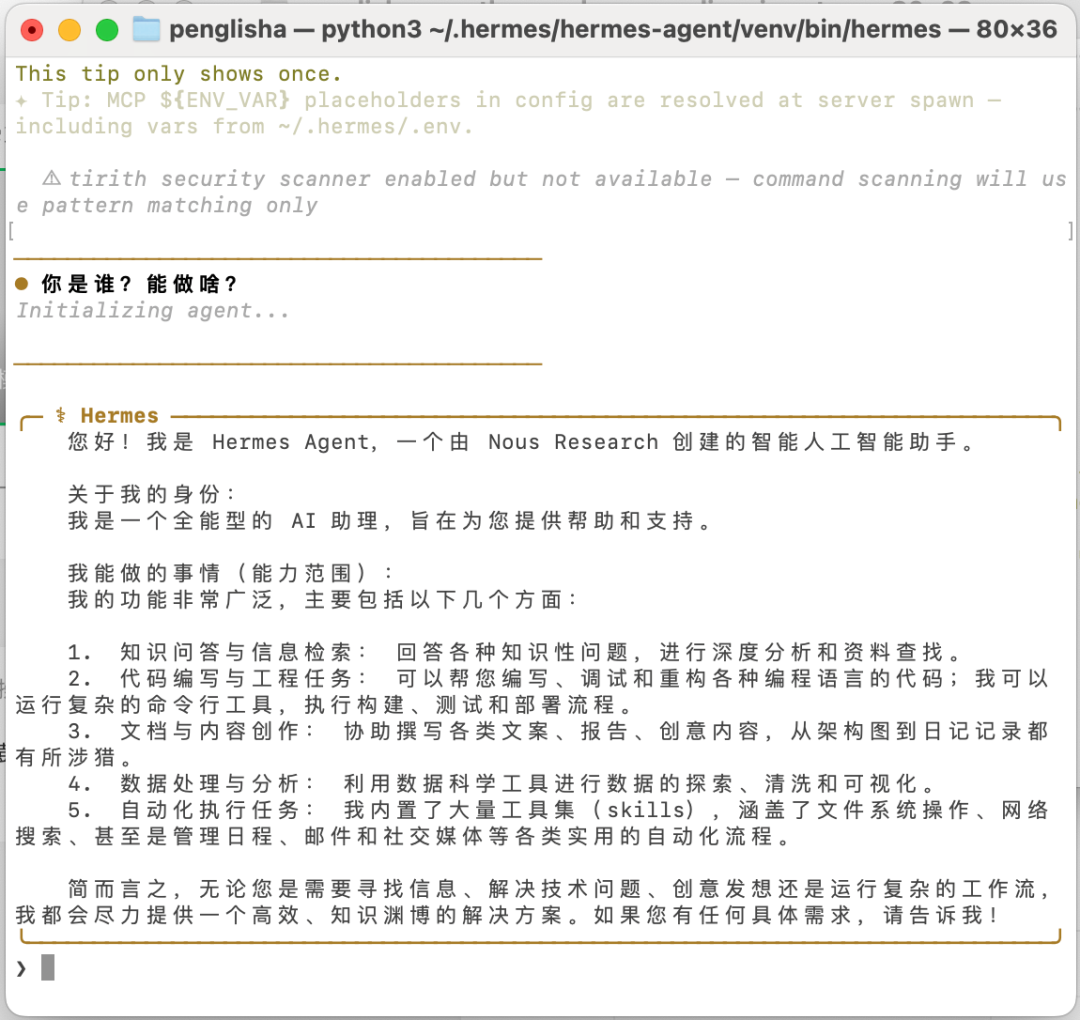Click the sparkle icon before "Tip: MCP"
This screenshot has height=1020, width=1080.
coord(22,101)
